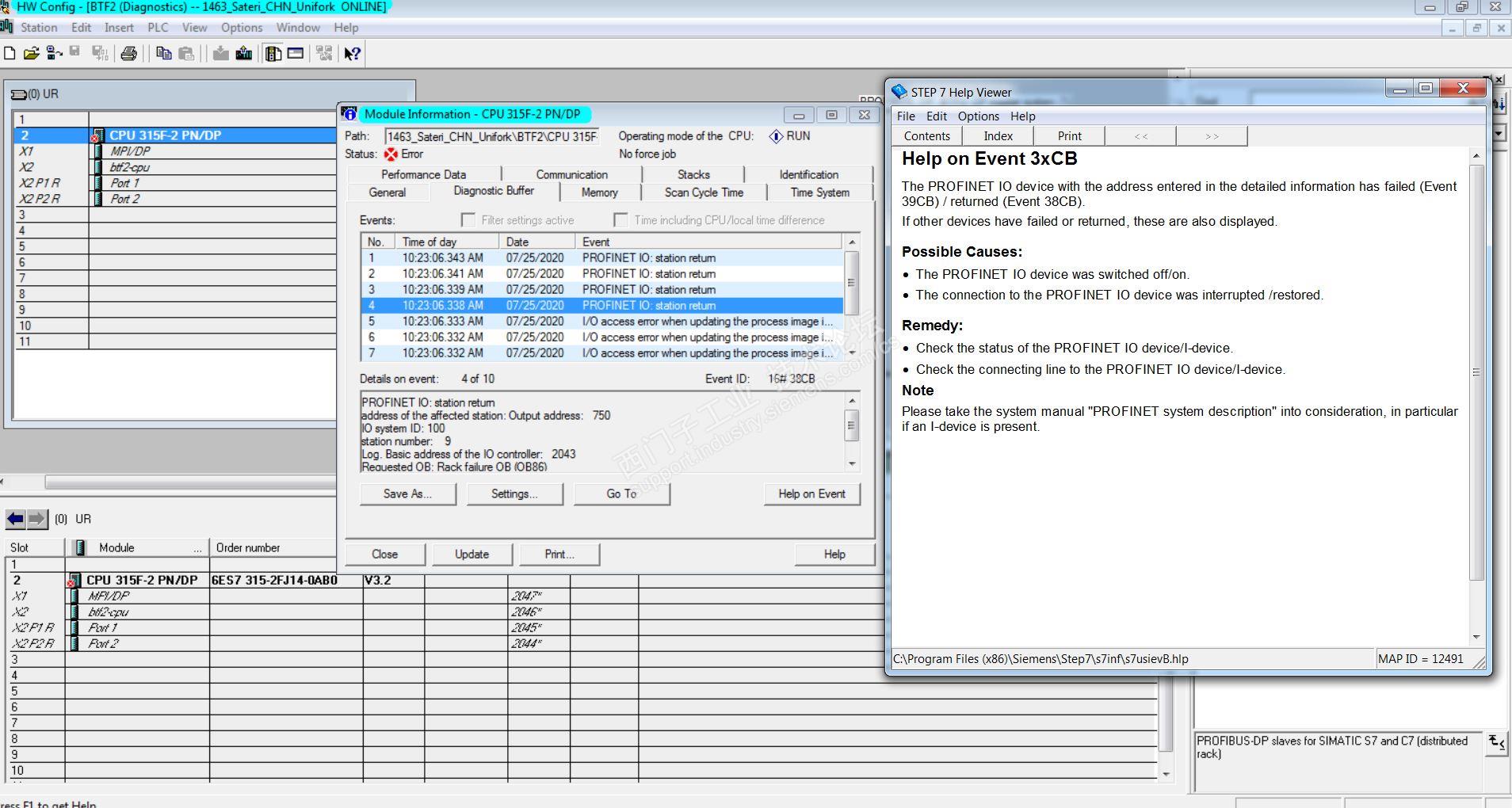Screen dimensions: 1512x808
Task: Click the RUN operating mode indicator icon
Action: [776, 136]
